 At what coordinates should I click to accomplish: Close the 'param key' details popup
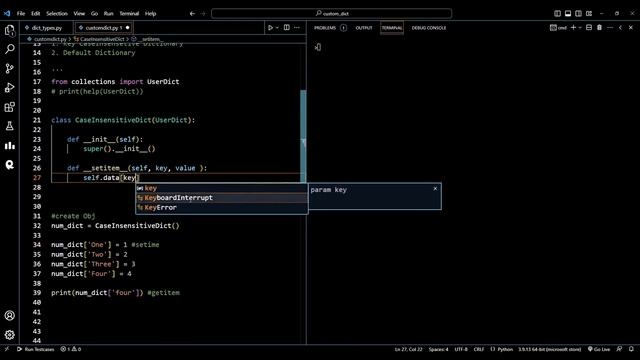point(435,189)
